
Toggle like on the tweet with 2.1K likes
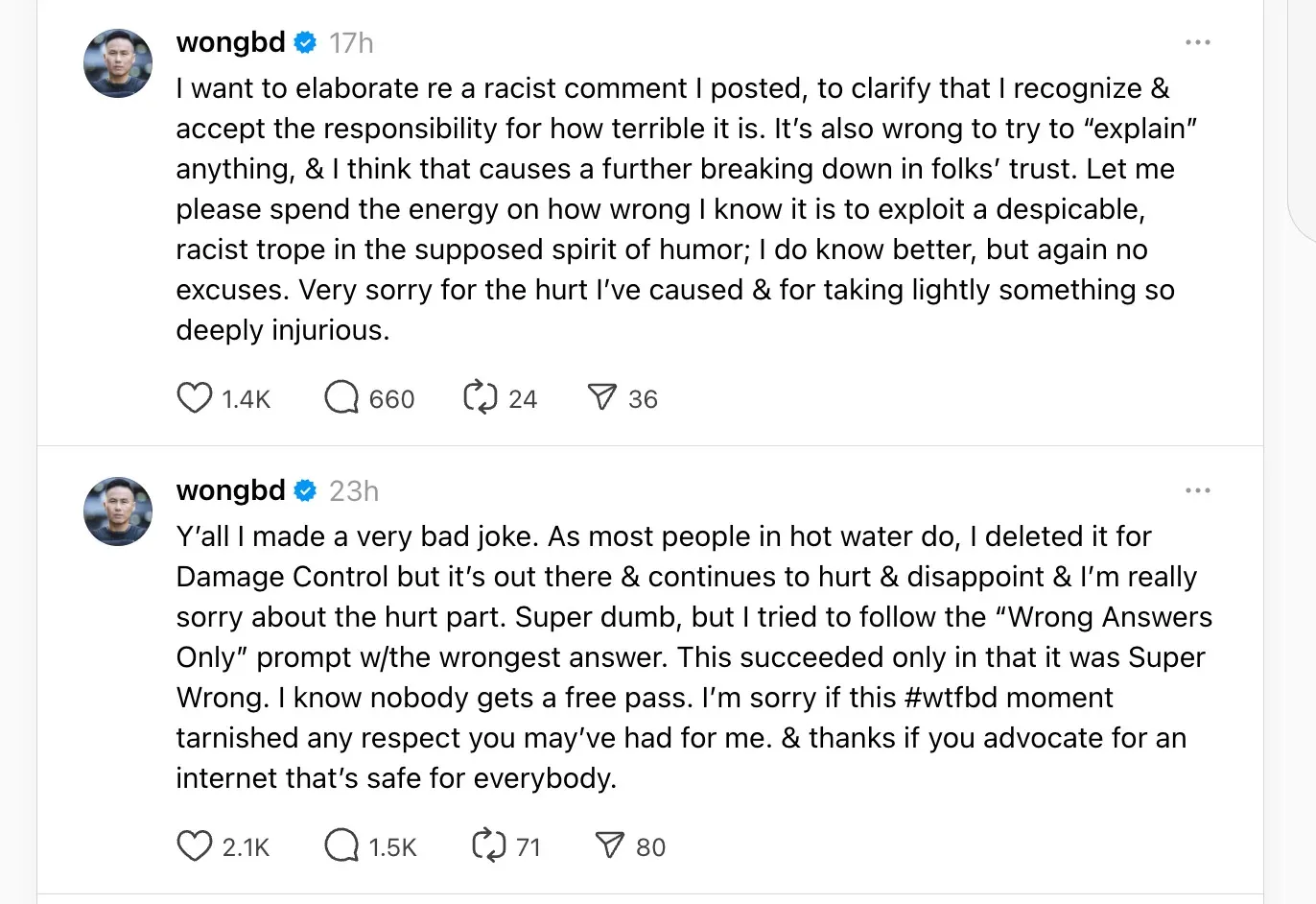click(x=196, y=845)
